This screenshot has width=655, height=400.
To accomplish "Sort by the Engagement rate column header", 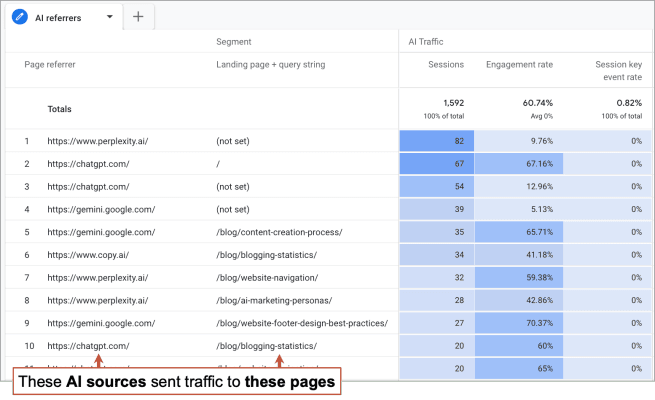I will [519, 65].
